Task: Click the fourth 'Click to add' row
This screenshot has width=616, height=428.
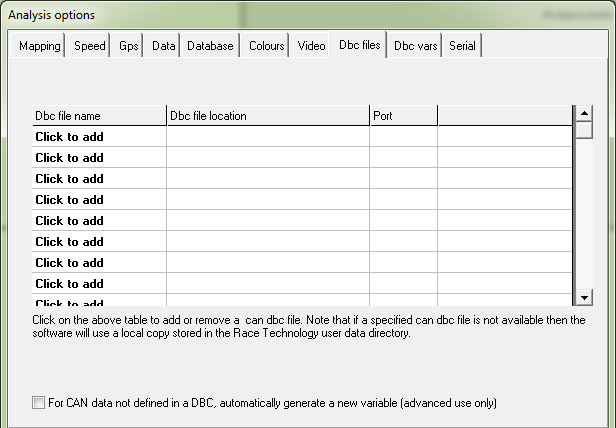Action: point(69,200)
